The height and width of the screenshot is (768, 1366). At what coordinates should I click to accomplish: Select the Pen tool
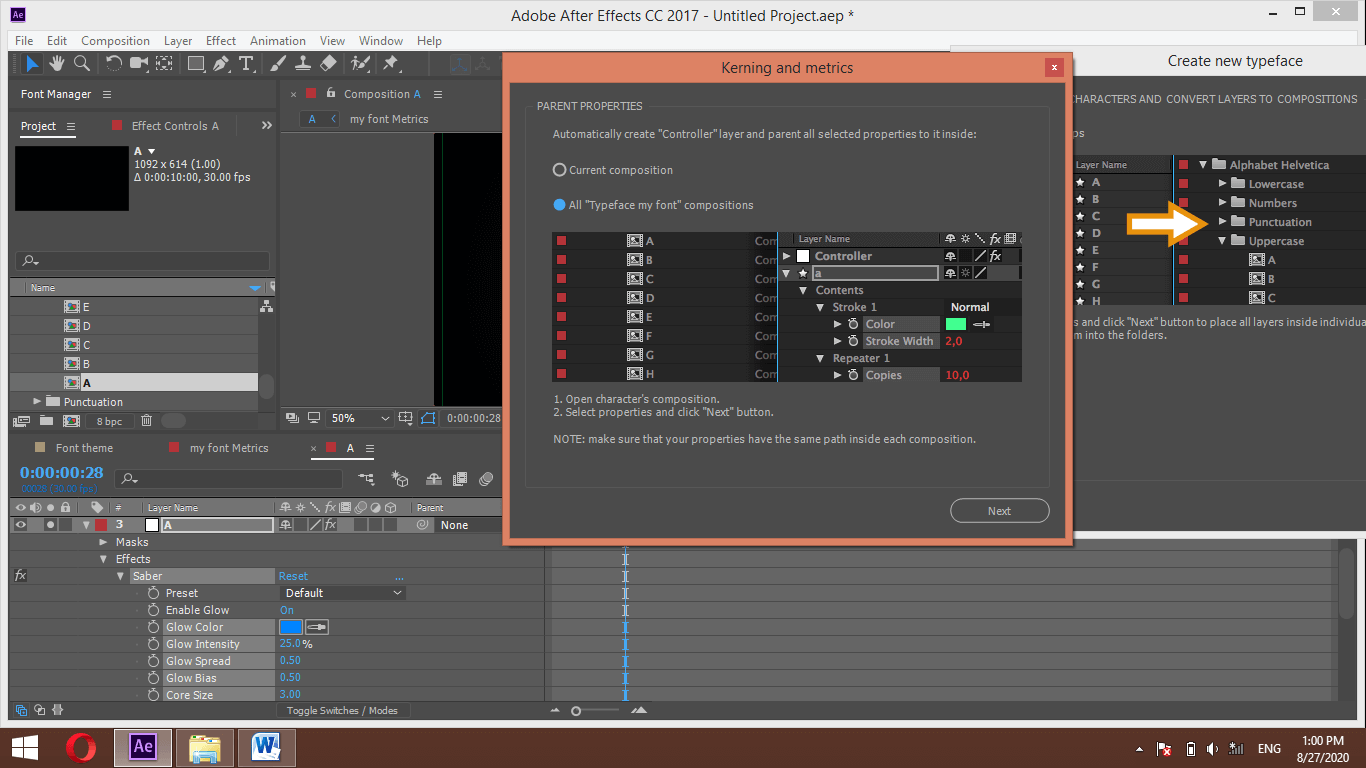220,63
